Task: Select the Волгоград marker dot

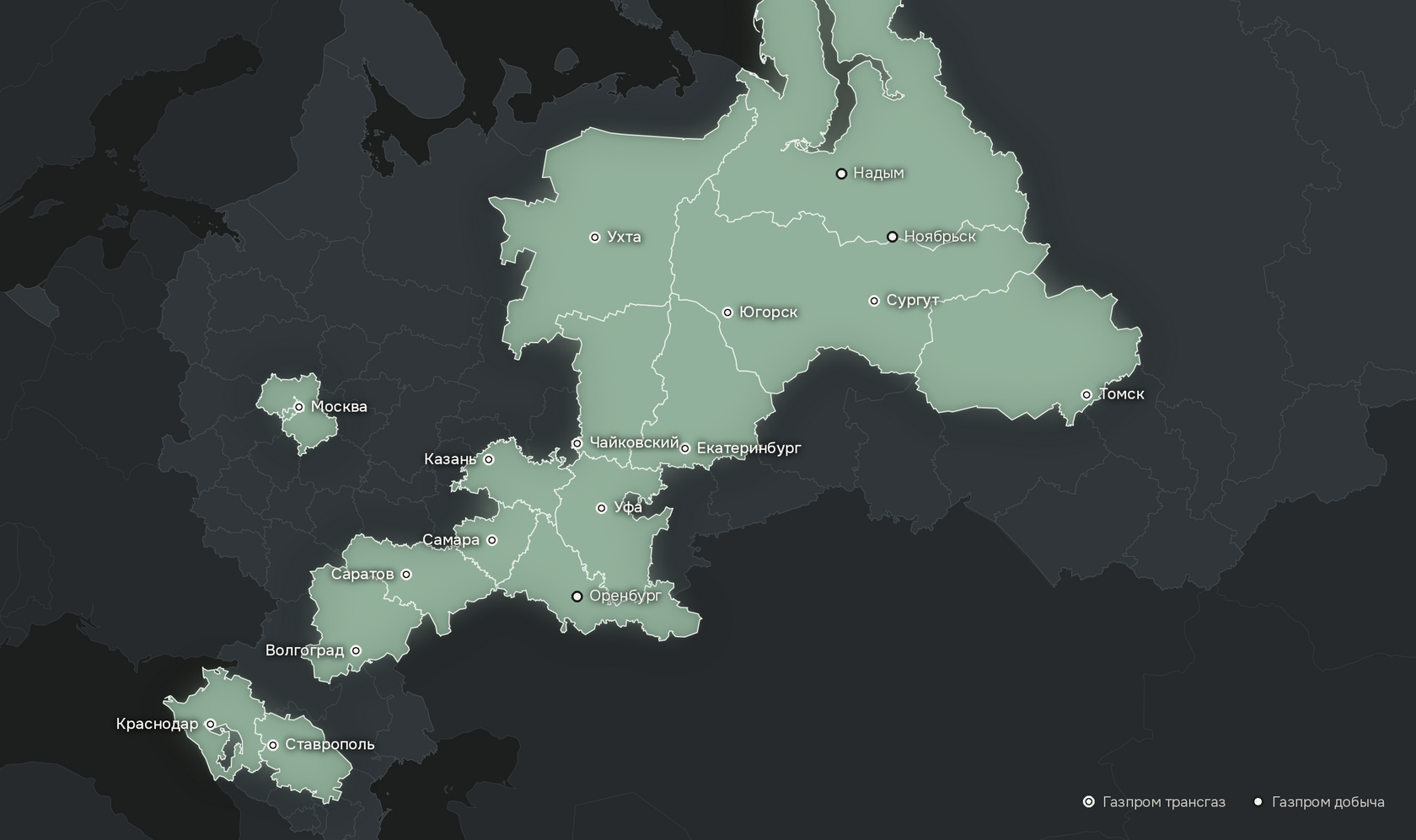Action: pos(356,650)
